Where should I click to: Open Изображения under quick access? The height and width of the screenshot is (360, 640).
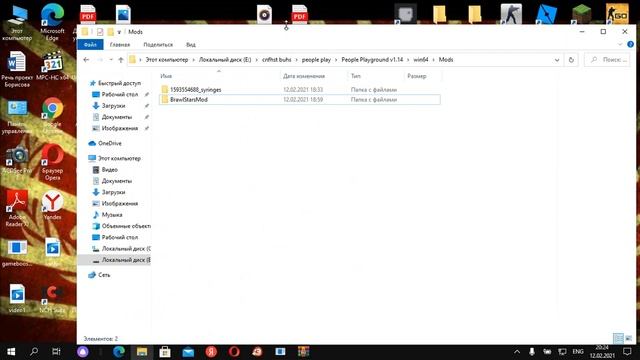120,128
